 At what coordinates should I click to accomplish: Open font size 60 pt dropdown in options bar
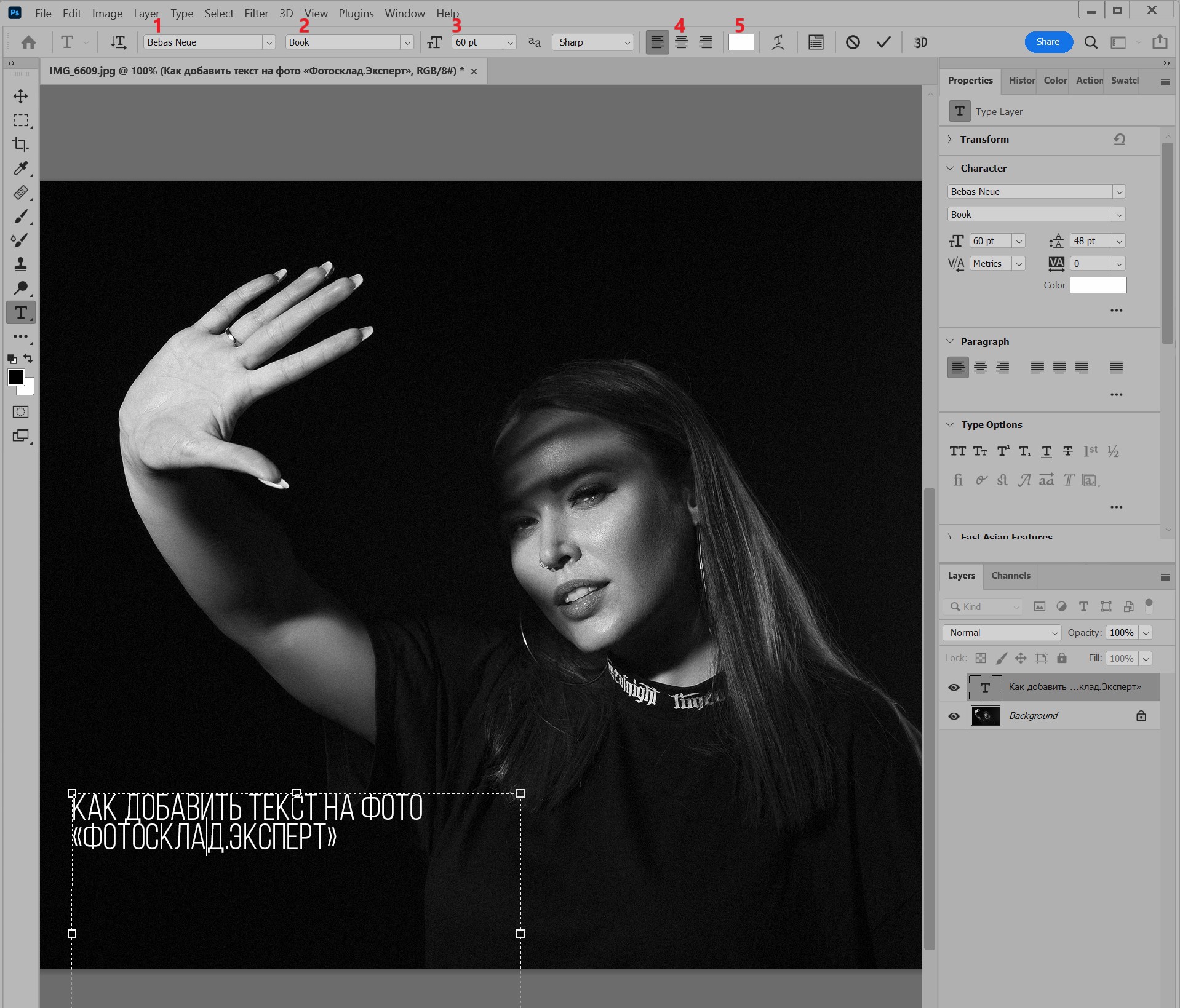[x=510, y=42]
